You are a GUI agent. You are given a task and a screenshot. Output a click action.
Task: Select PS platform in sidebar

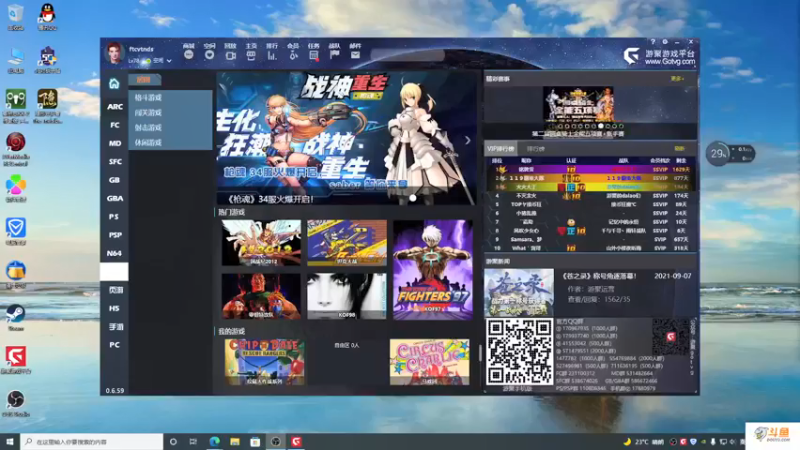click(x=115, y=217)
